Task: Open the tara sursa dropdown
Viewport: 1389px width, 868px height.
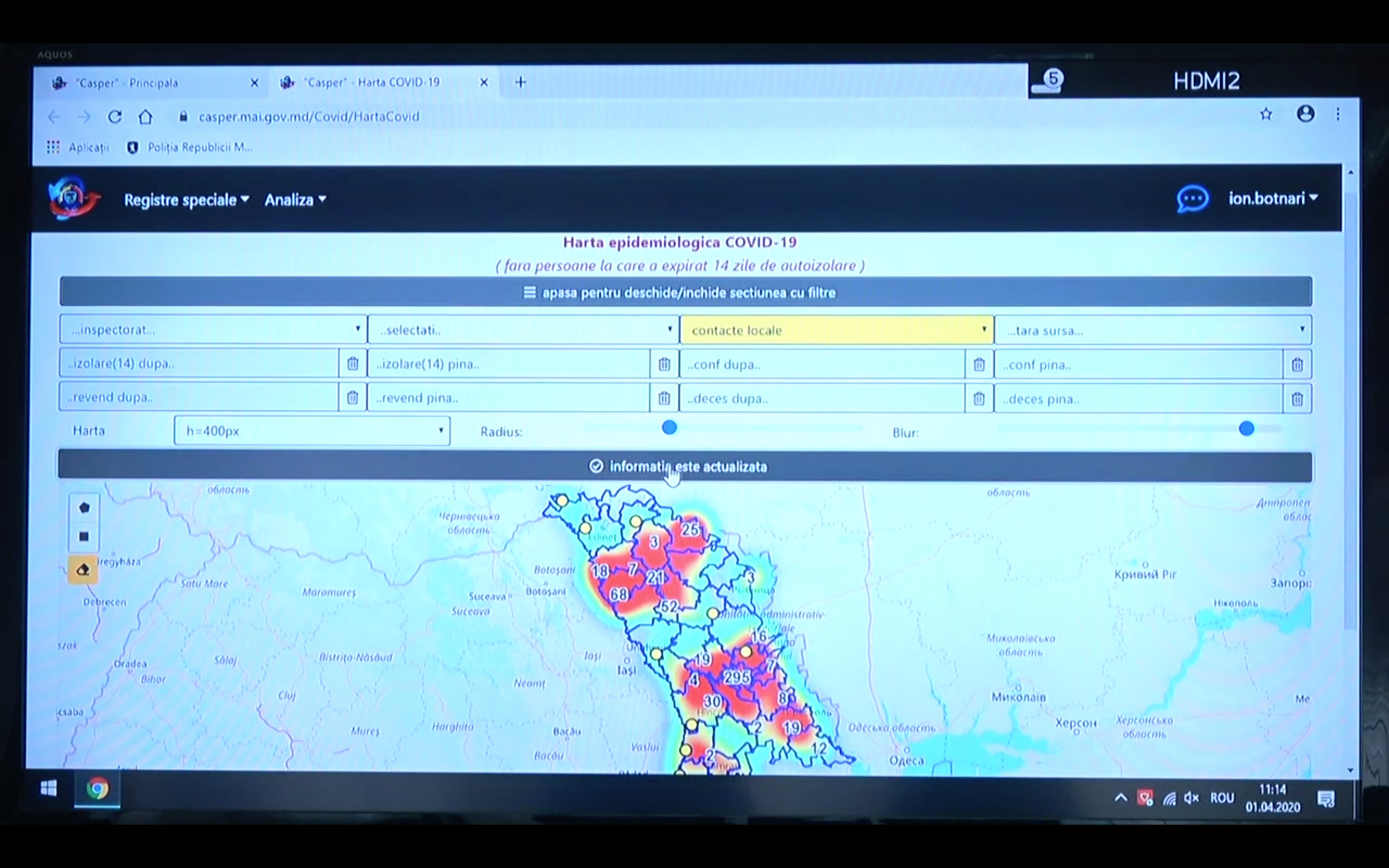Action: click(x=1153, y=330)
